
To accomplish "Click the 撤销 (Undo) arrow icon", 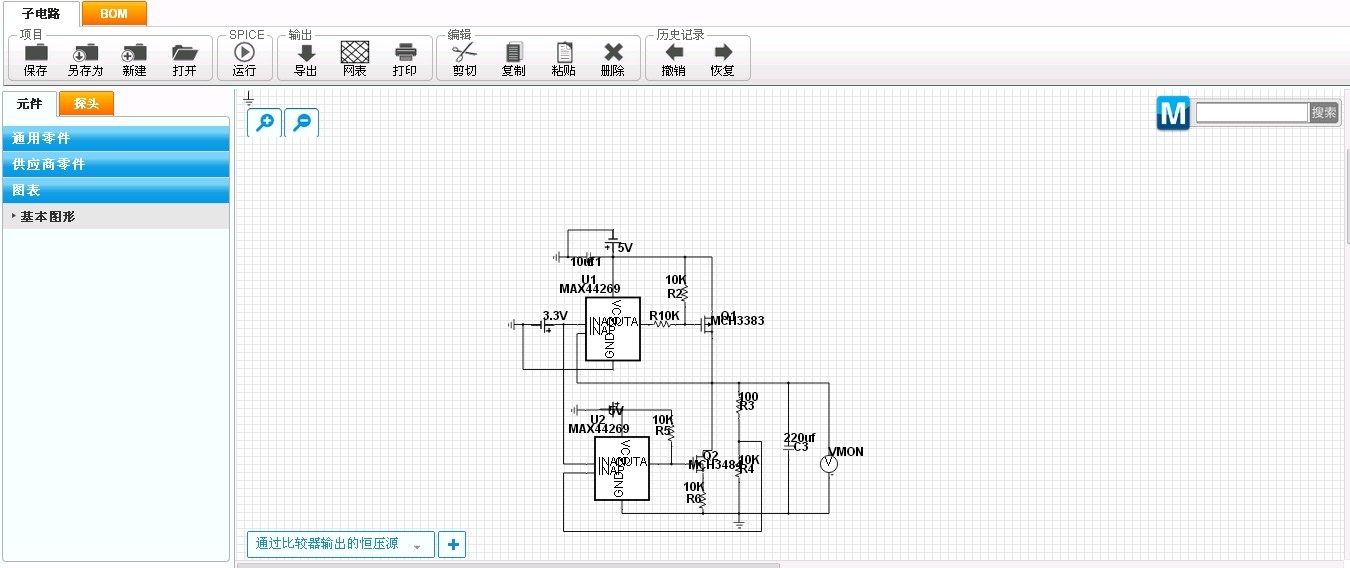I will click(x=674, y=52).
